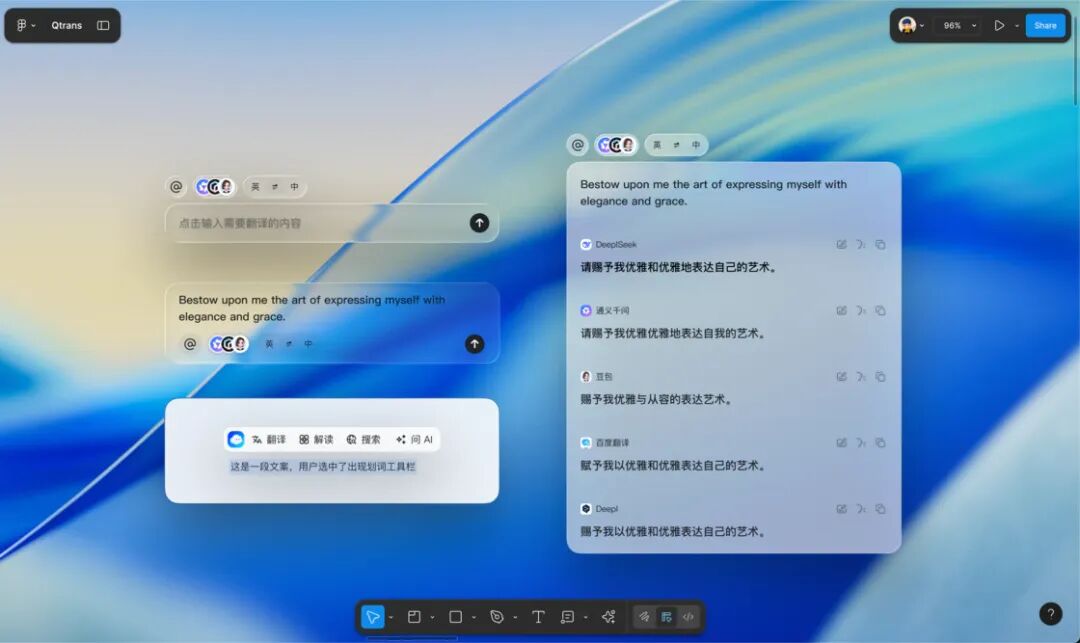Click the 百度翻译 label
The image size is (1080, 643).
pyautogui.click(x=612, y=443)
